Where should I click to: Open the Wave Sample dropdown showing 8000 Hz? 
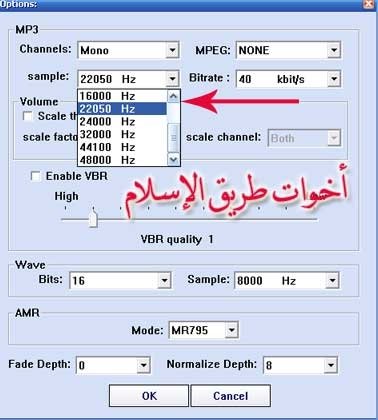[x=287, y=280]
